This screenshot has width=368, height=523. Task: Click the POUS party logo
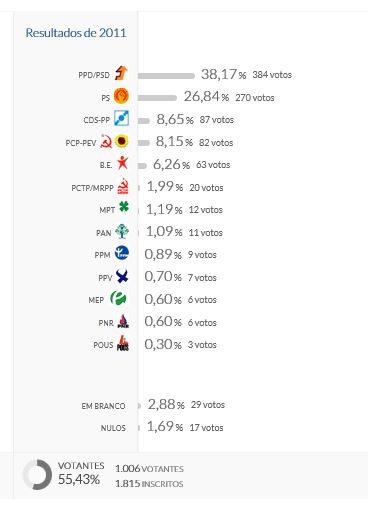pyautogui.click(x=123, y=344)
